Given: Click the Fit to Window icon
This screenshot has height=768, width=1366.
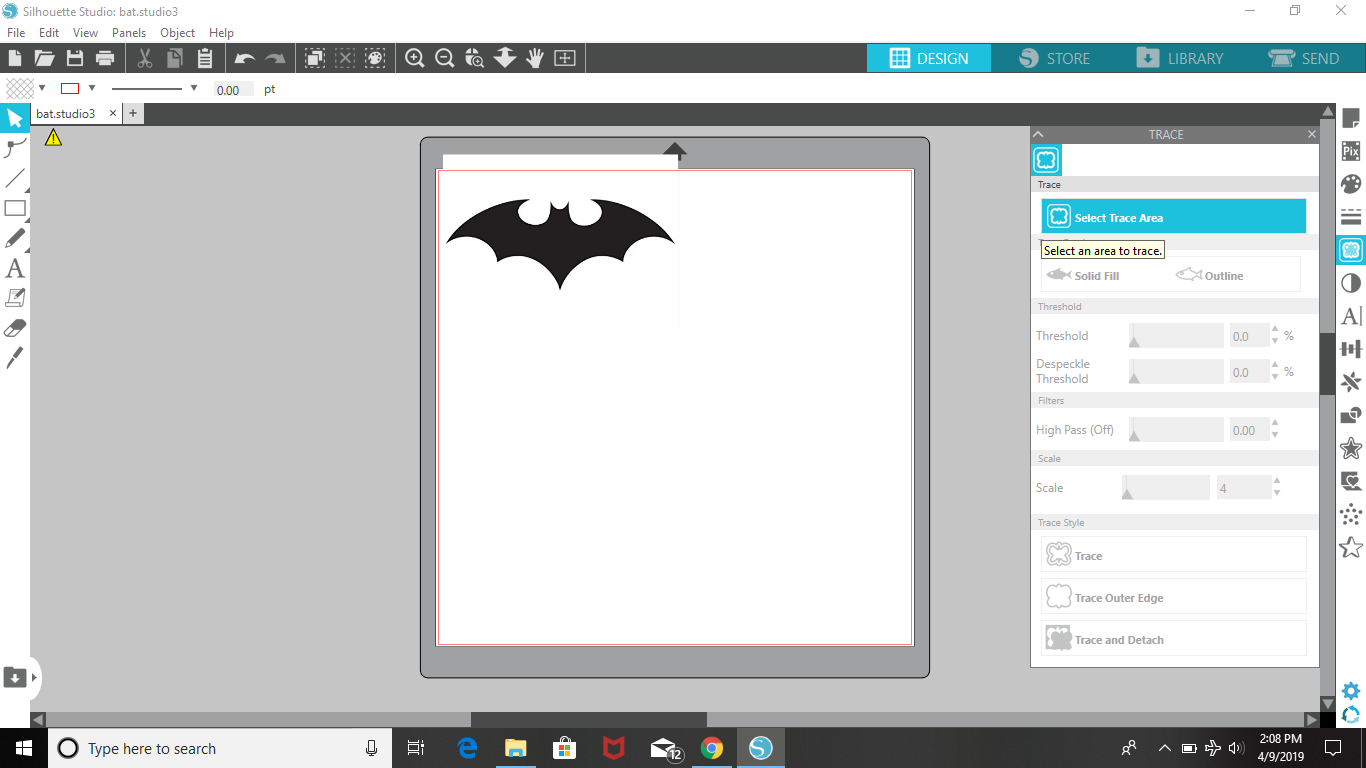Looking at the screenshot, I should click(565, 58).
